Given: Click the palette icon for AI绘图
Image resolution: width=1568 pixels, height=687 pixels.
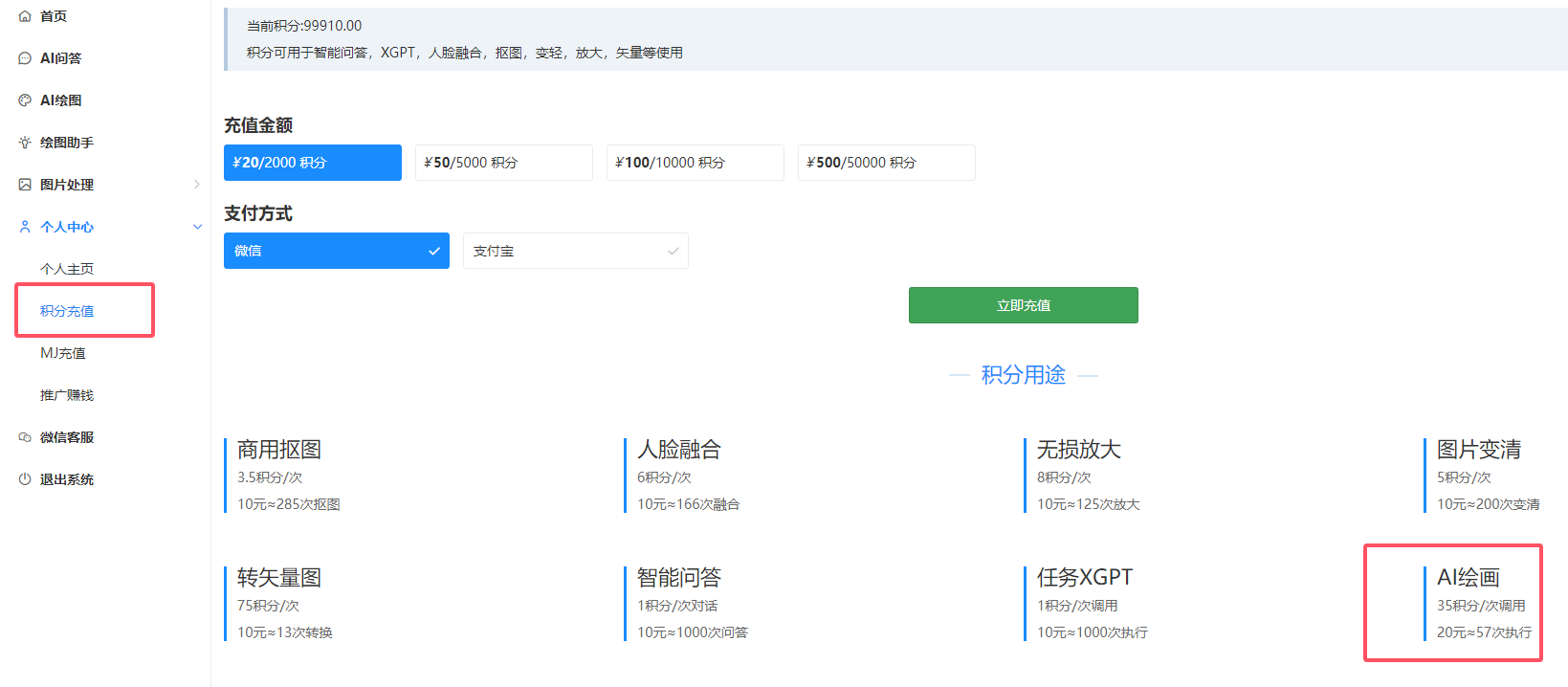Looking at the screenshot, I should pos(25,100).
